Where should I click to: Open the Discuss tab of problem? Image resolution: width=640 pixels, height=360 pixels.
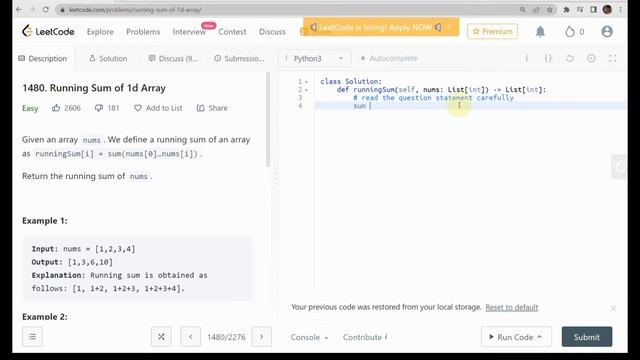[x=173, y=58]
